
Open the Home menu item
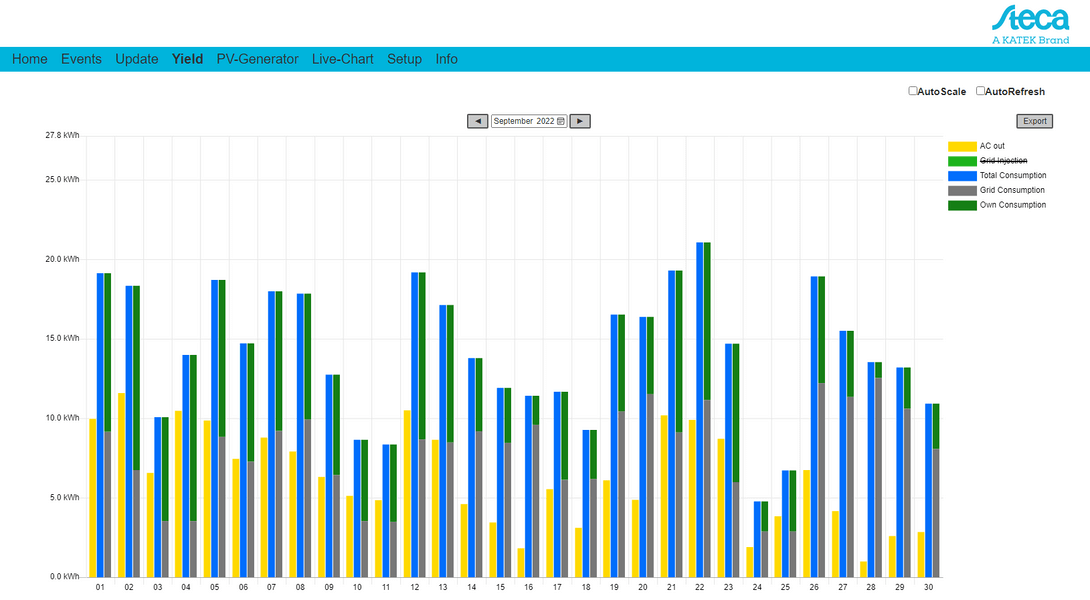[x=30, y=59]
